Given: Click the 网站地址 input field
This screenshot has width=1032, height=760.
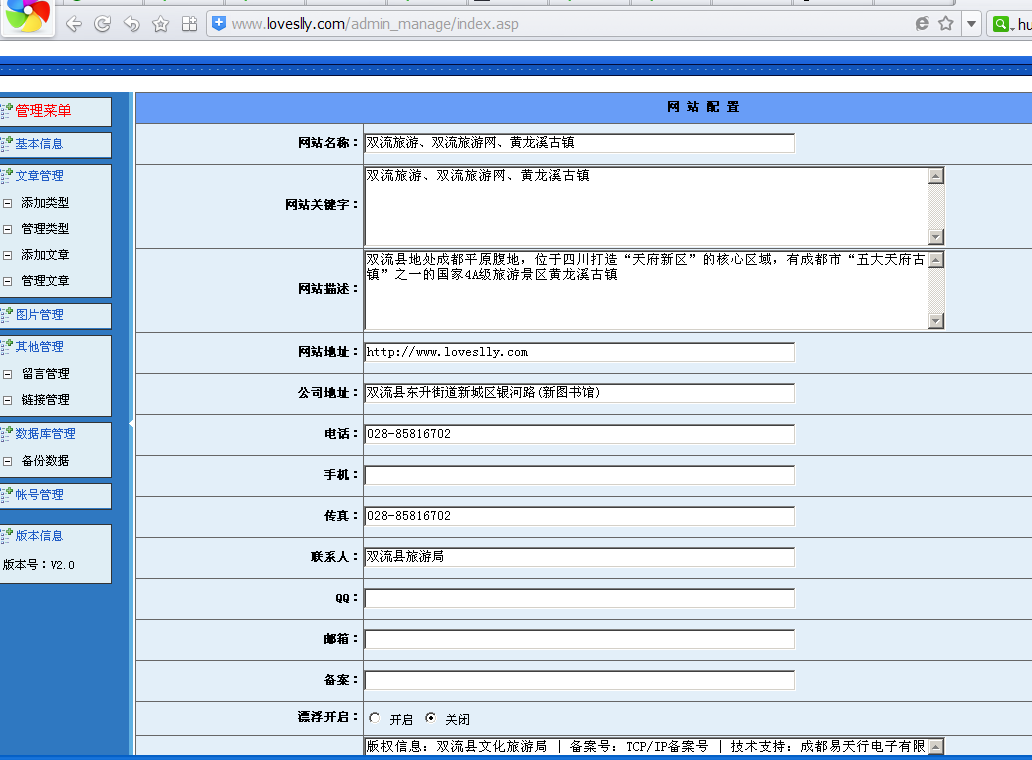Looking at the screenshot, I should click(x=580, y=352).
